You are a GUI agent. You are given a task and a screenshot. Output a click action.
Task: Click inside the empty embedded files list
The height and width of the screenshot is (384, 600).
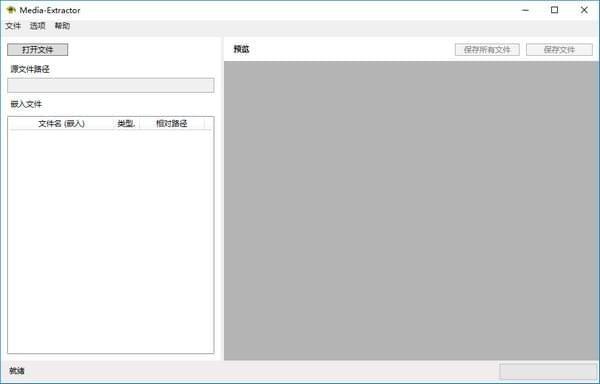point(111,241)
